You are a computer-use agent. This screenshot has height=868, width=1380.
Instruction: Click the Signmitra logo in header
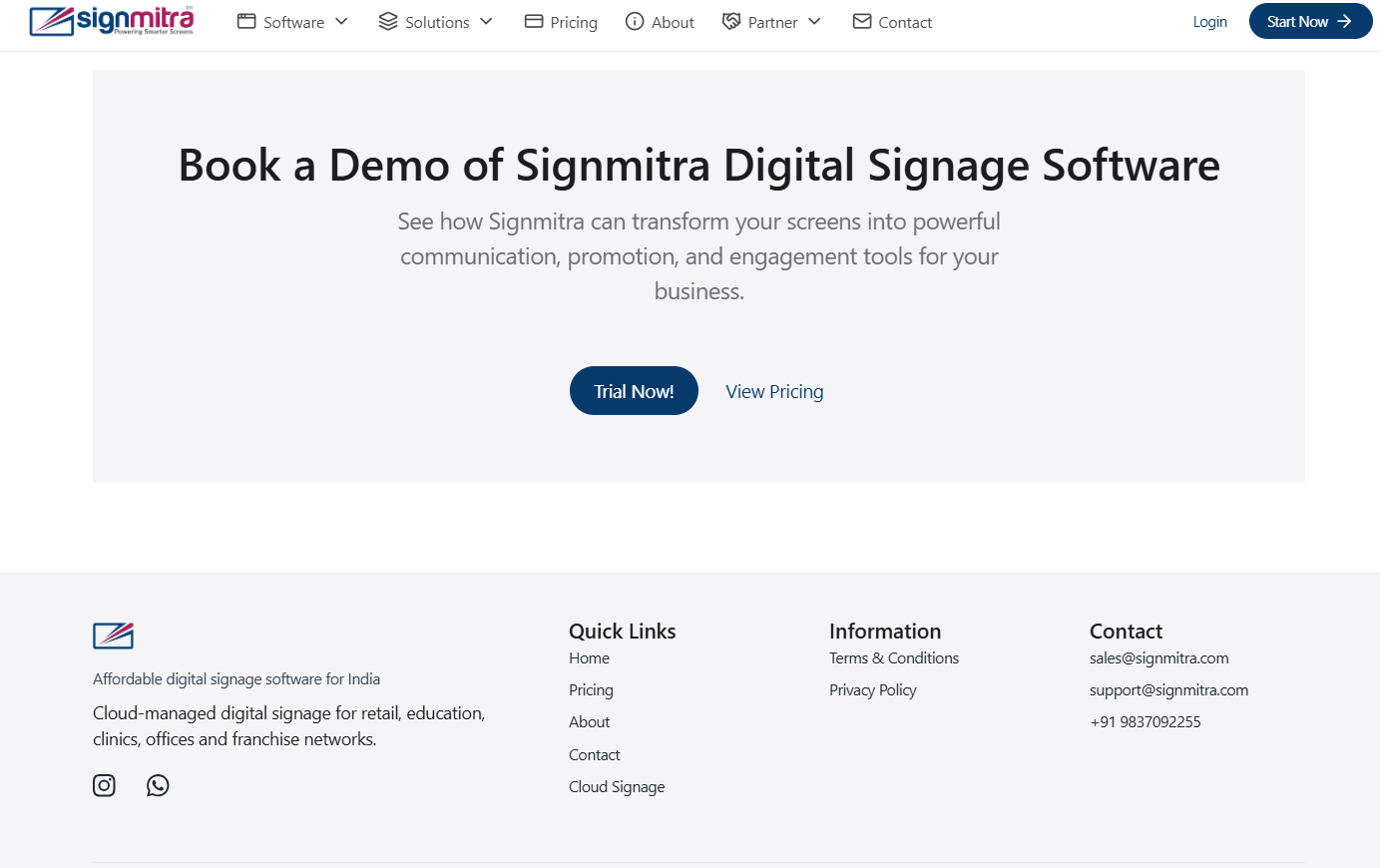coord(112,21)
